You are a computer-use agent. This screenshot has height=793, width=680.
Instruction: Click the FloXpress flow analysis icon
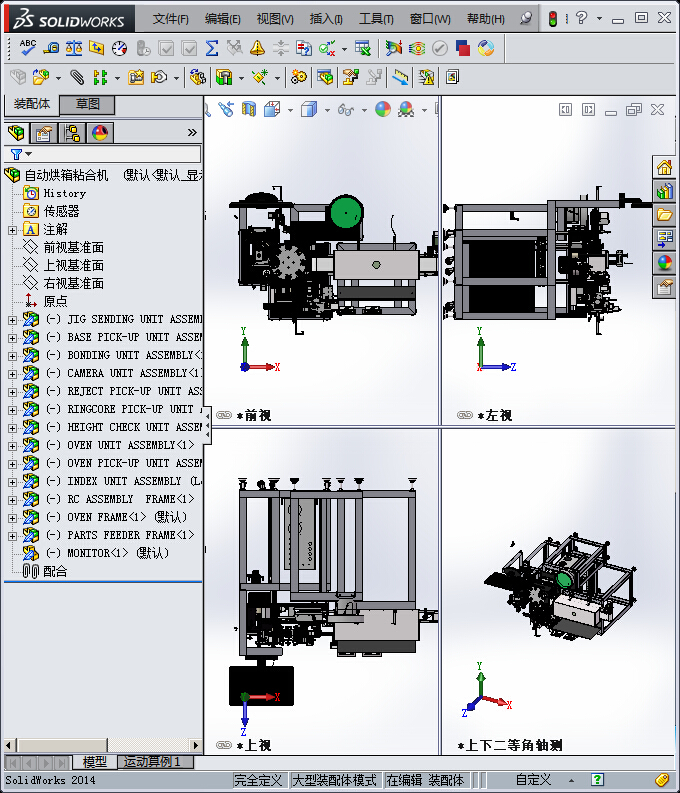point(417,48)
